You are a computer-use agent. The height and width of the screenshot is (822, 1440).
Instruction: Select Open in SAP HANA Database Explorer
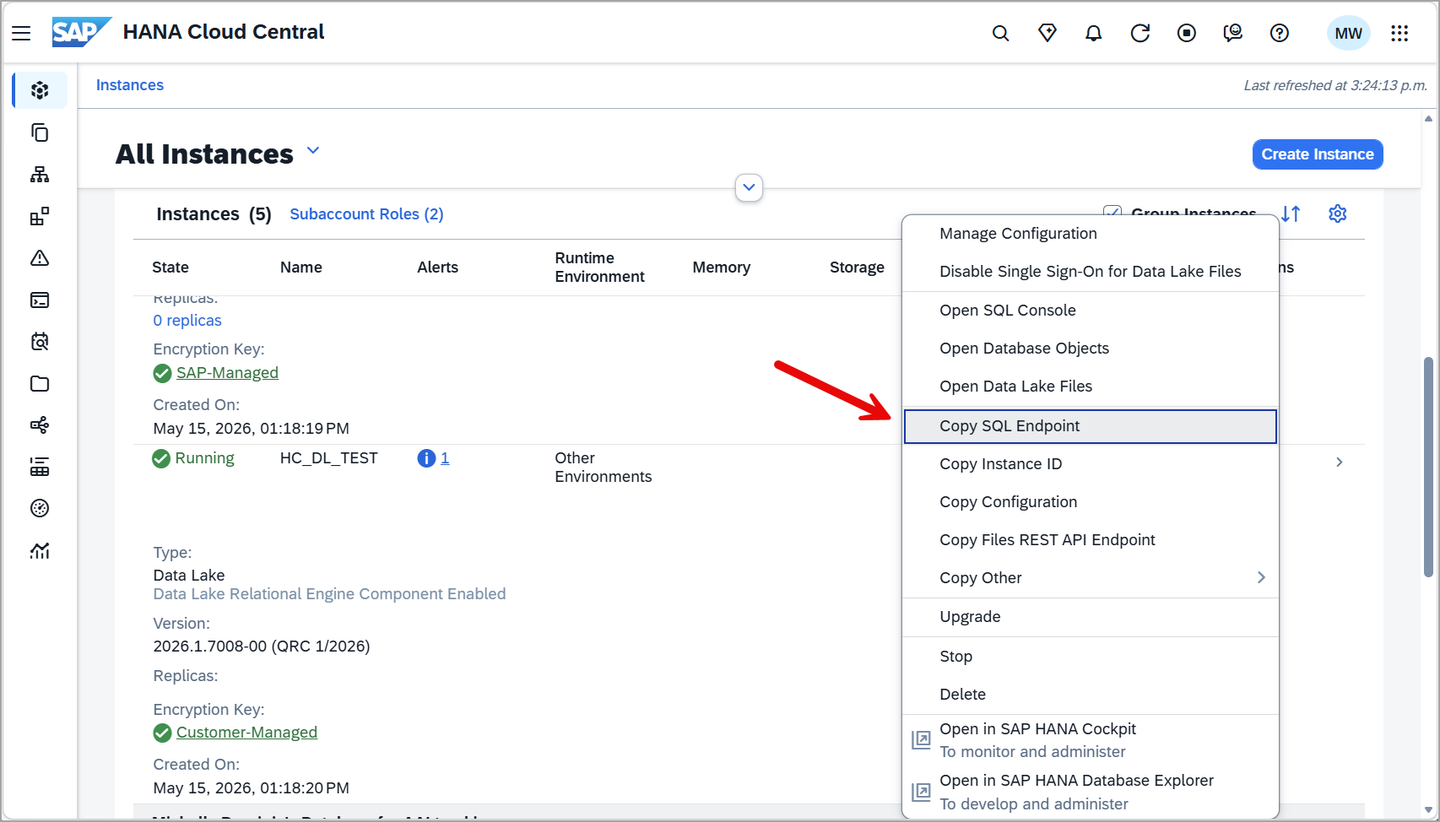1090,792
